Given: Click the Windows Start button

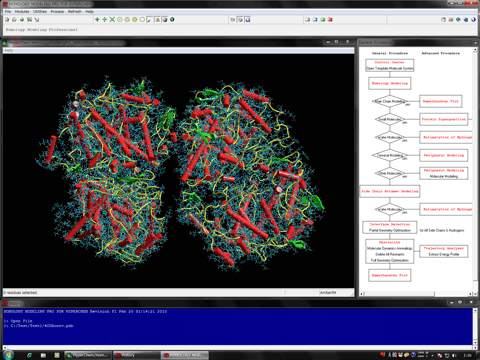Looking at the screenshot, I should coord(8,355).
